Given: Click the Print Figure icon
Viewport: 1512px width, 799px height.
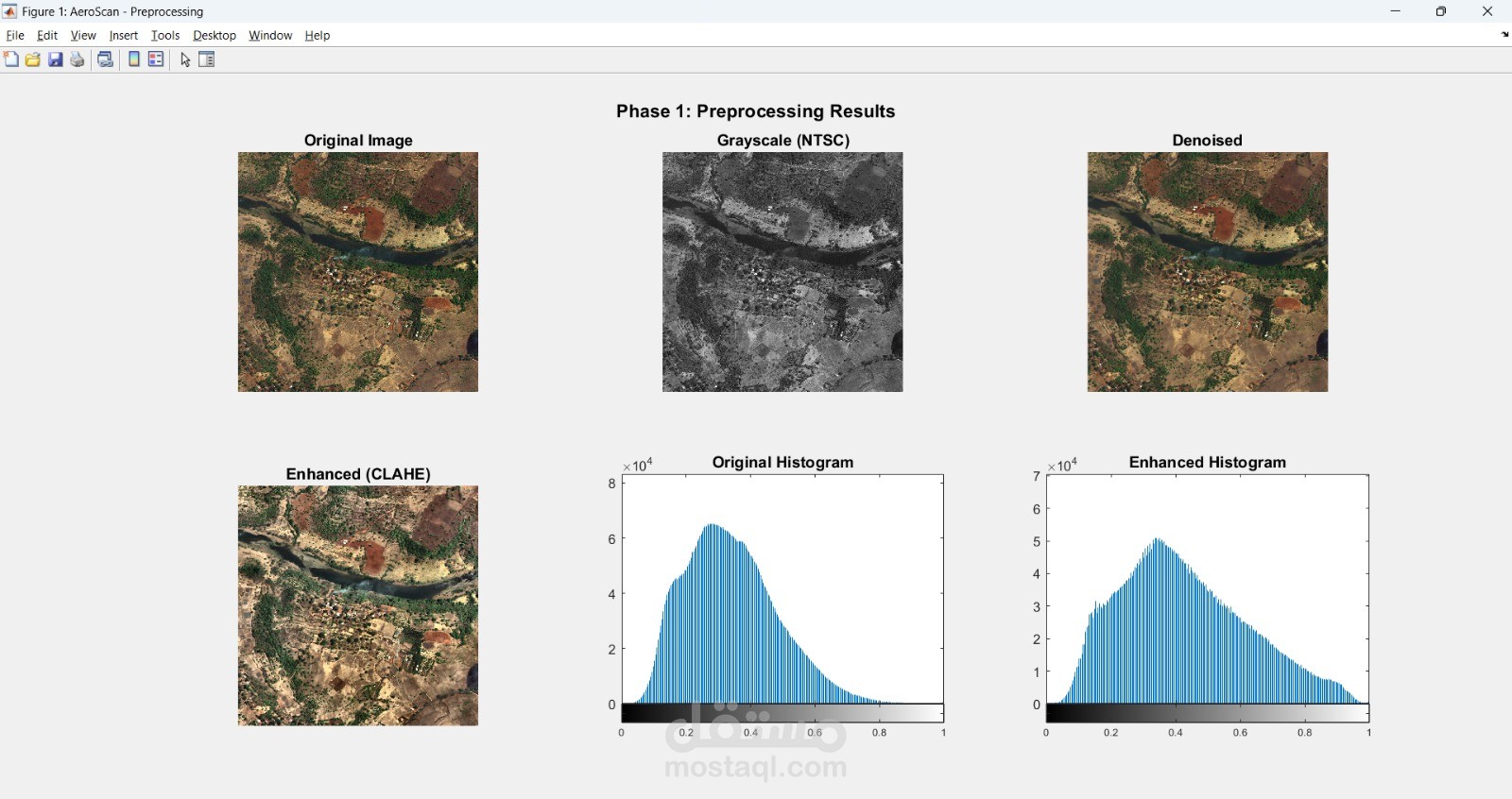Looking at the screenshot, I should [x=77, y=59].
